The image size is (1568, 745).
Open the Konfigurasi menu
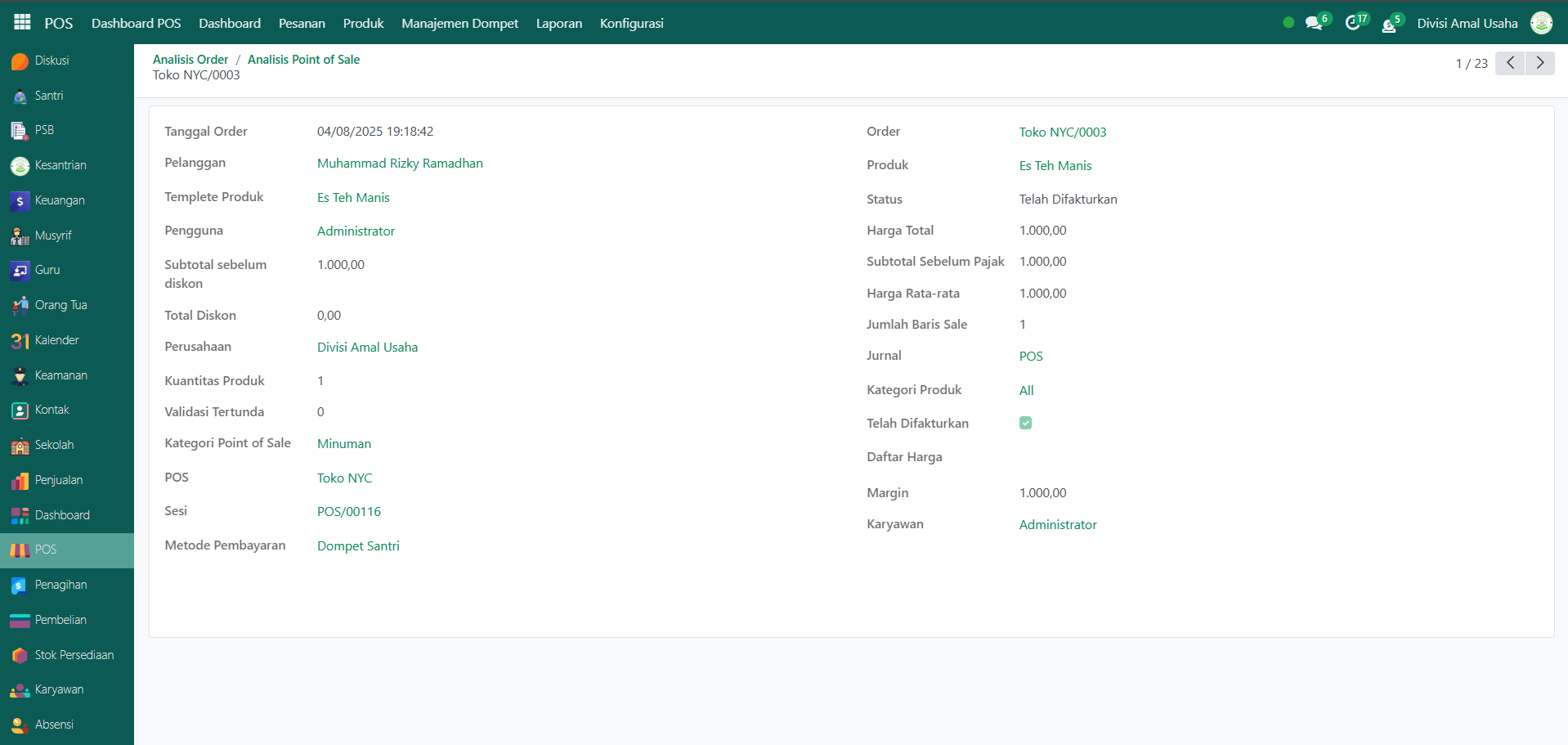pyautogui.click(x=631, y=23)
